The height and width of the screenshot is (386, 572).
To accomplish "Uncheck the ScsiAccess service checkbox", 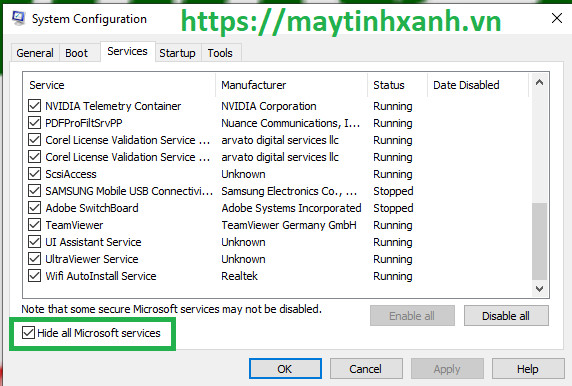I will (x=34, y=174).
